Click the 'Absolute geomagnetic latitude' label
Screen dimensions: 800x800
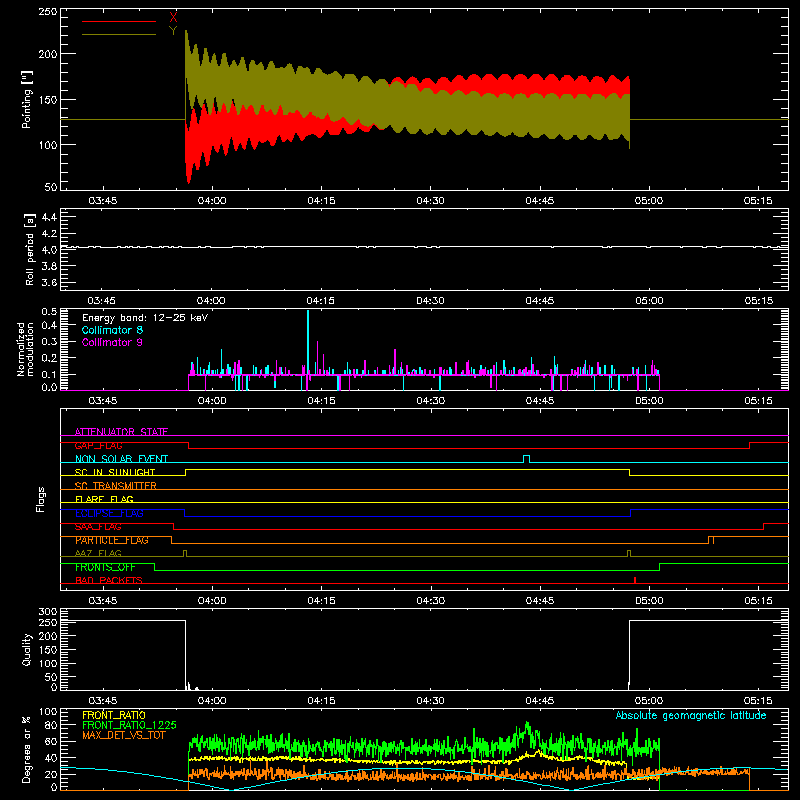(x=691, y=715)
